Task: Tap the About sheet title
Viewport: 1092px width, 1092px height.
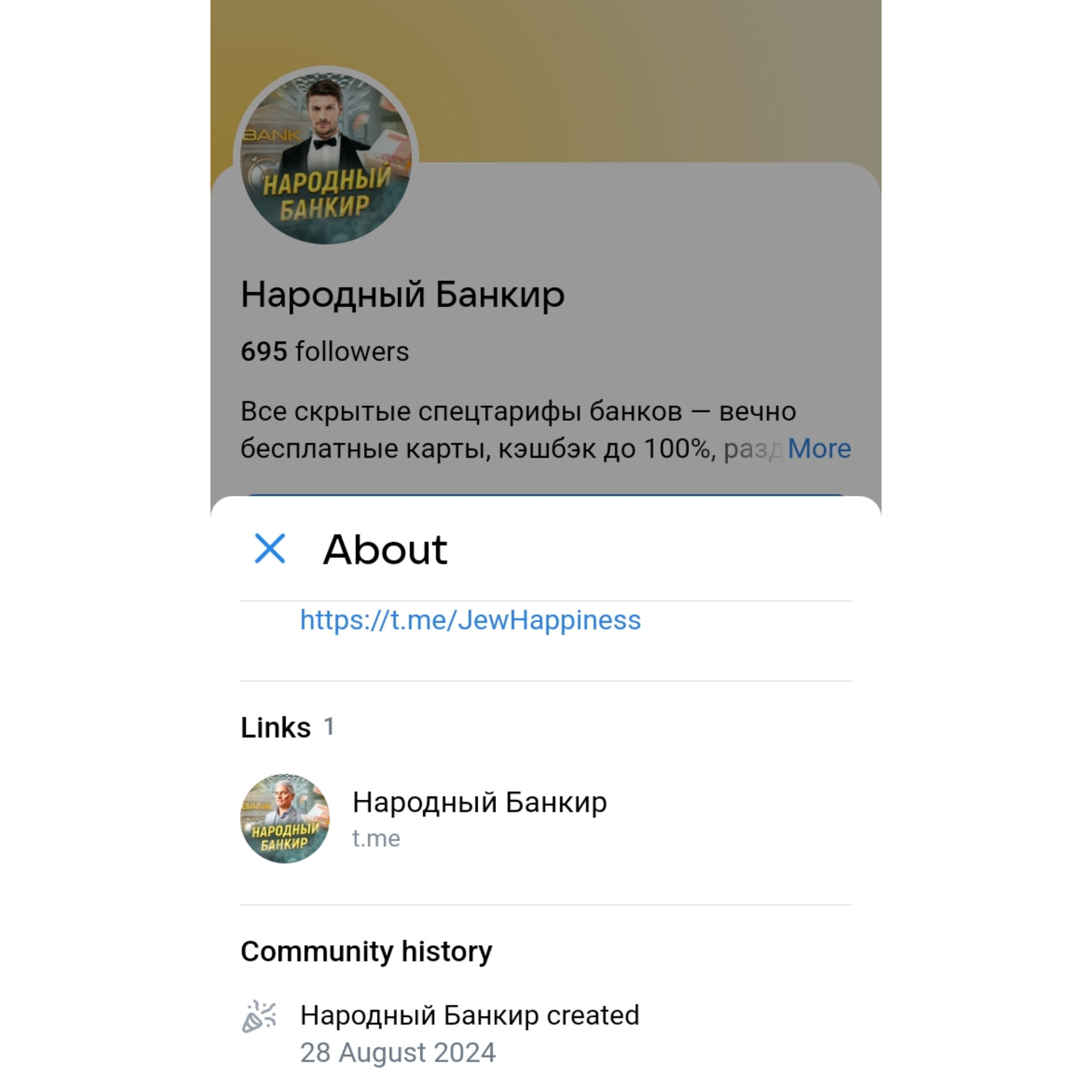Action: point(385,549)
